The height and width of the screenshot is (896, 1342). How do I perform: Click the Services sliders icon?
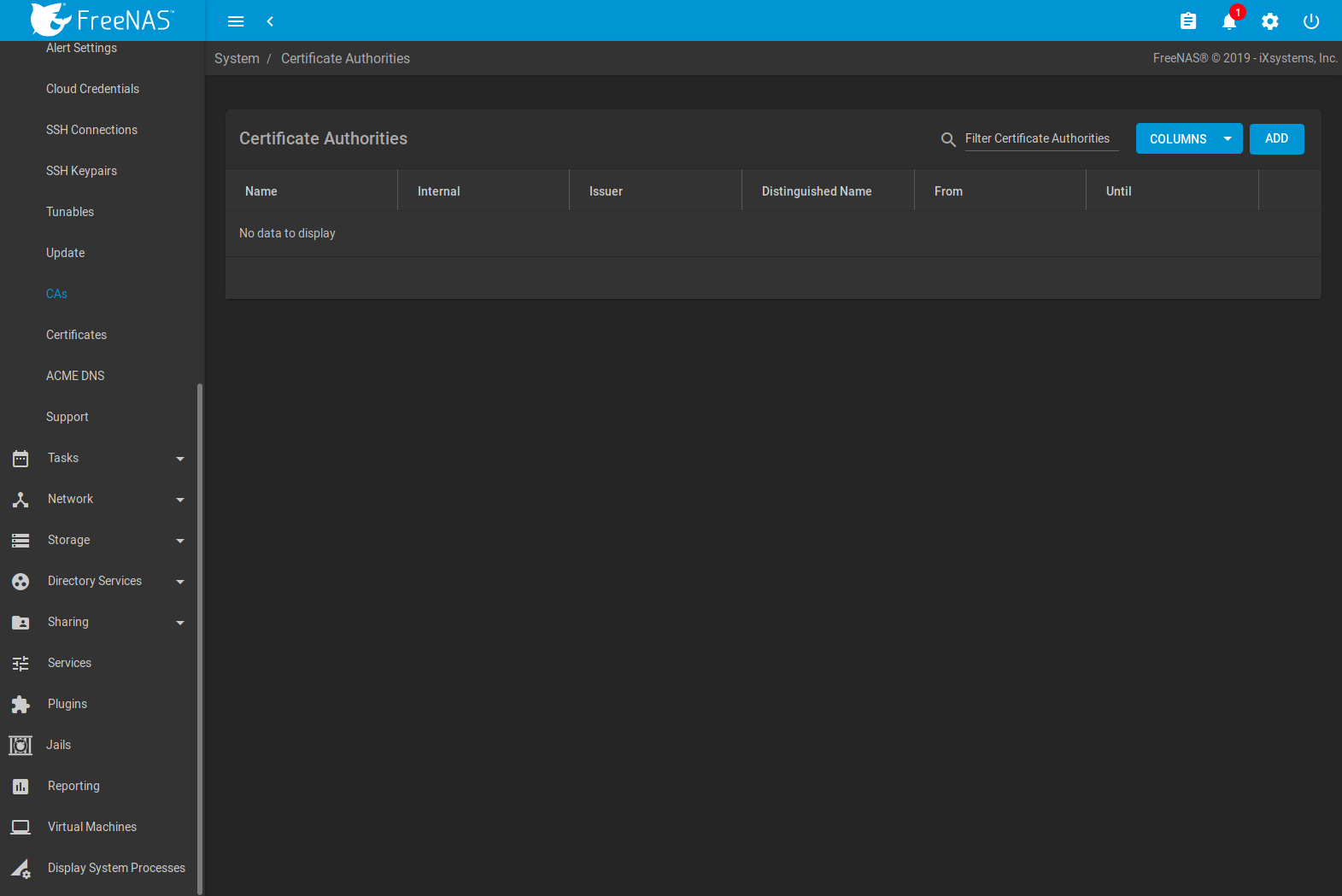(x=21, y=664)
